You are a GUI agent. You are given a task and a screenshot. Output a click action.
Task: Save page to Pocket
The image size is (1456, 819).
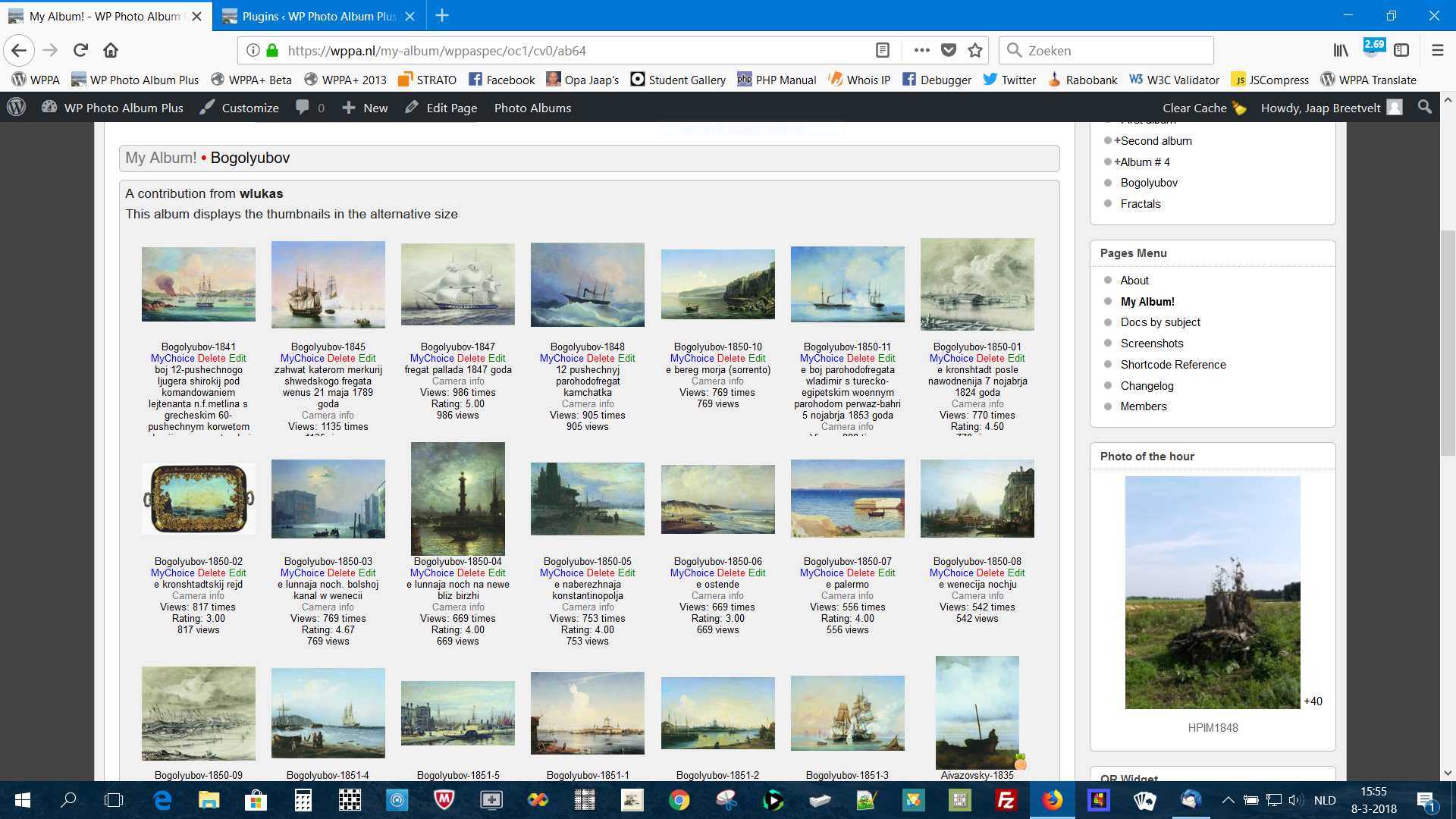pos(948,51)
